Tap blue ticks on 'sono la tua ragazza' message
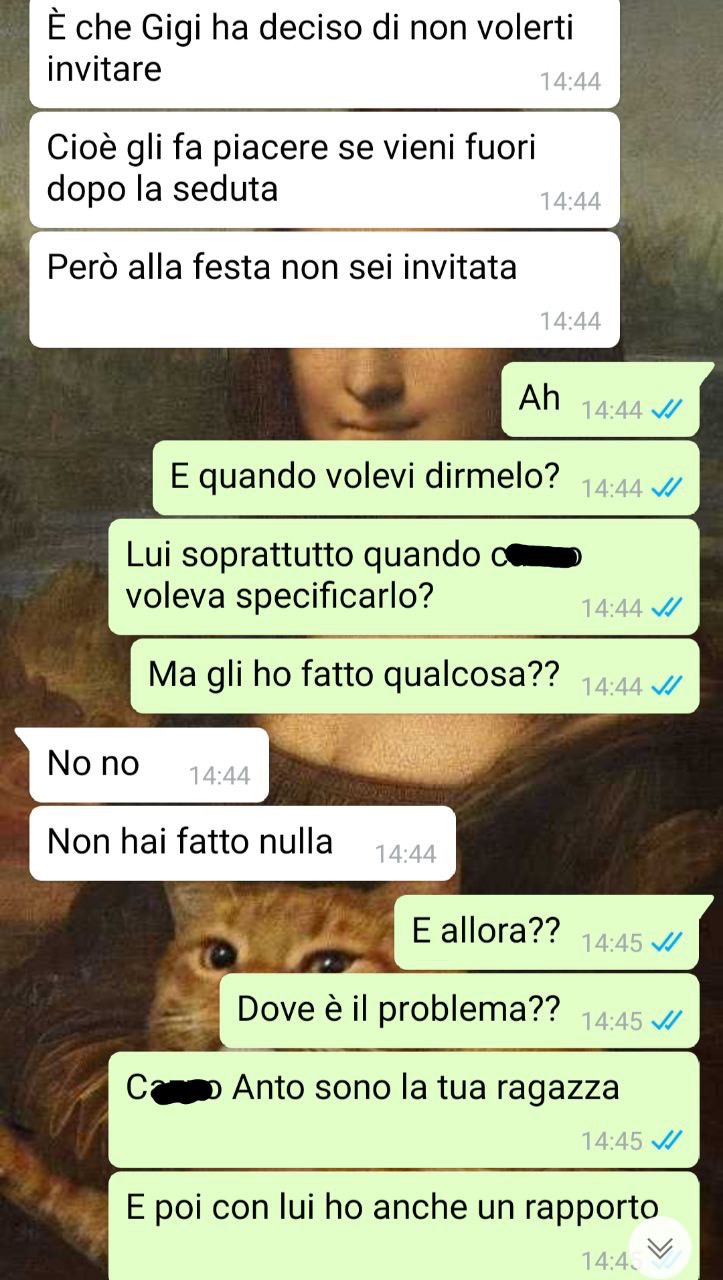 [x=667, y=1141]
